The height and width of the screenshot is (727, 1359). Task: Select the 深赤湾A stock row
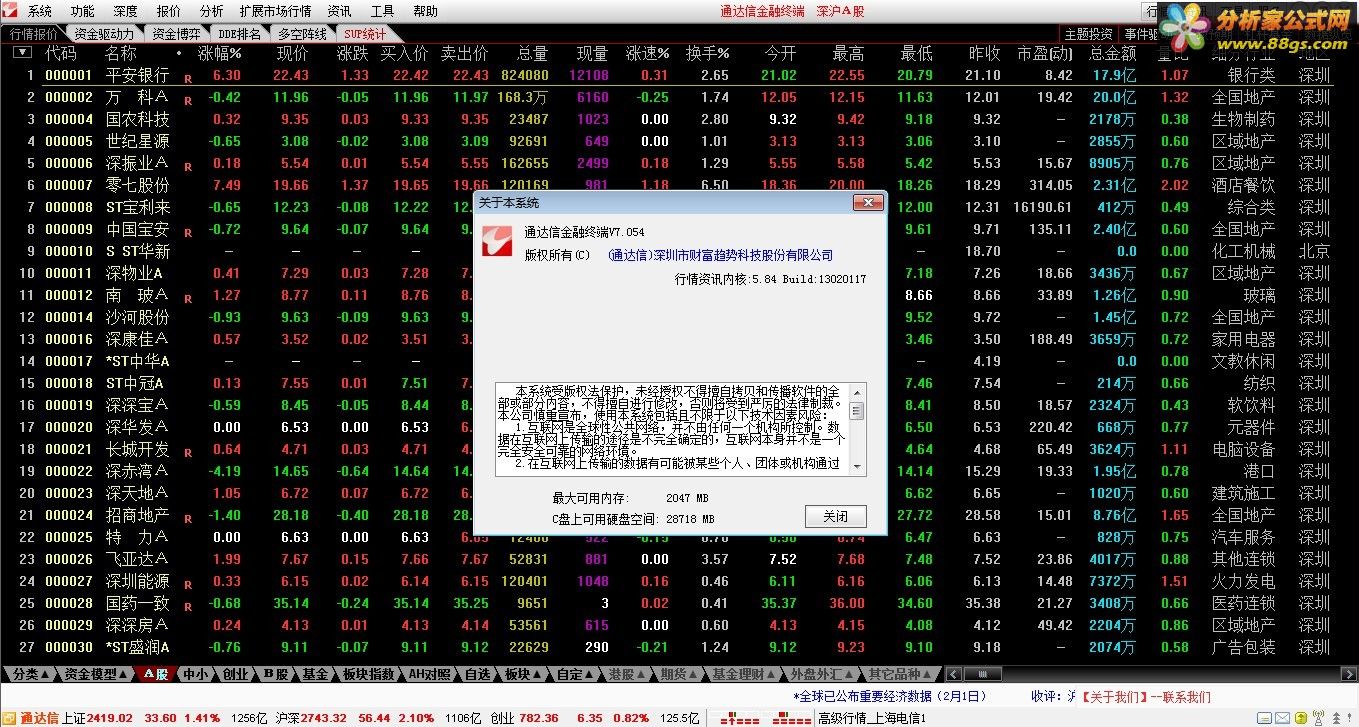[667, 471]
